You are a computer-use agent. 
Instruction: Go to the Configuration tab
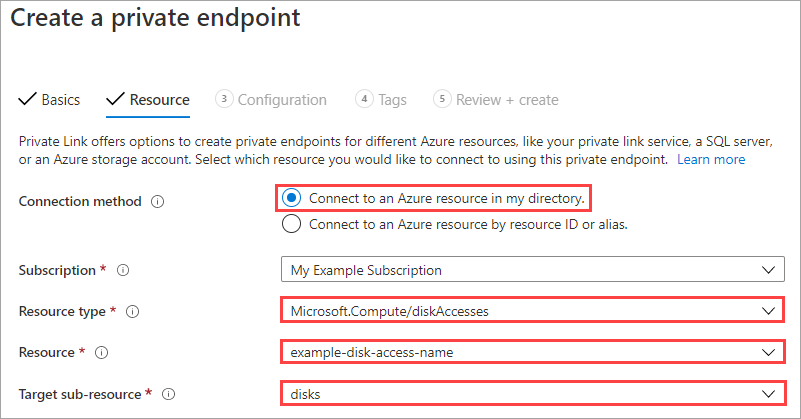coord(282,100)
